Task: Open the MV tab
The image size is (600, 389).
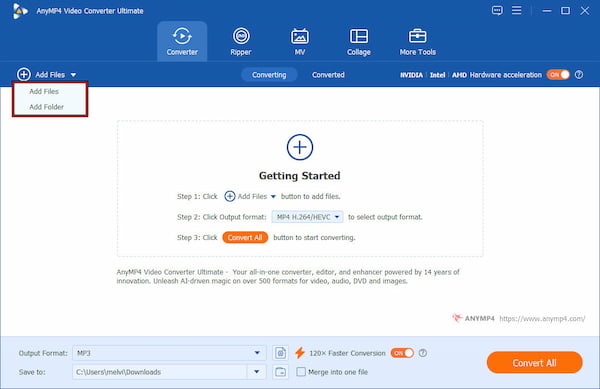Action: pyautogui.click(x=300, y=41)
